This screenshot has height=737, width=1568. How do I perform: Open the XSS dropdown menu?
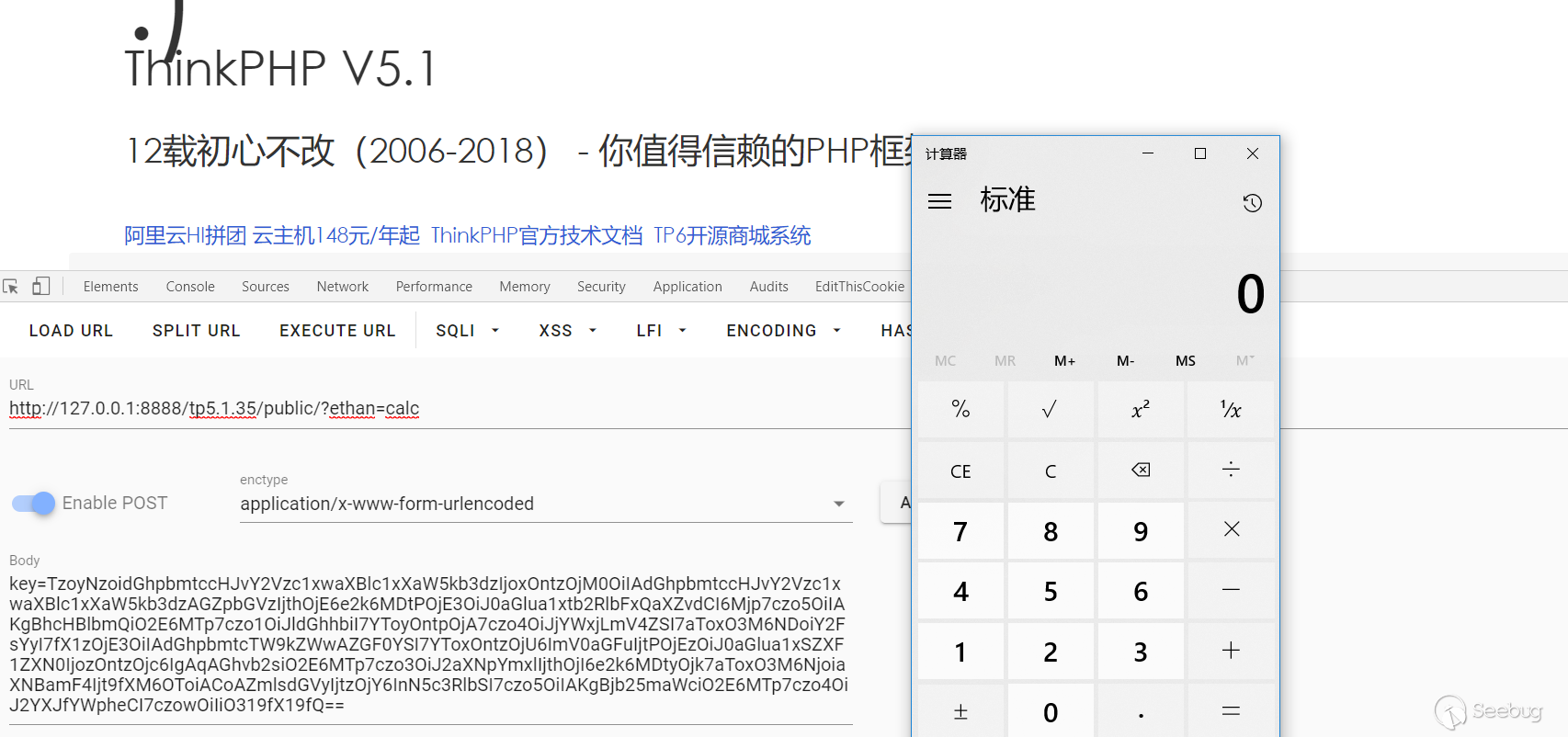pos(567,331)
